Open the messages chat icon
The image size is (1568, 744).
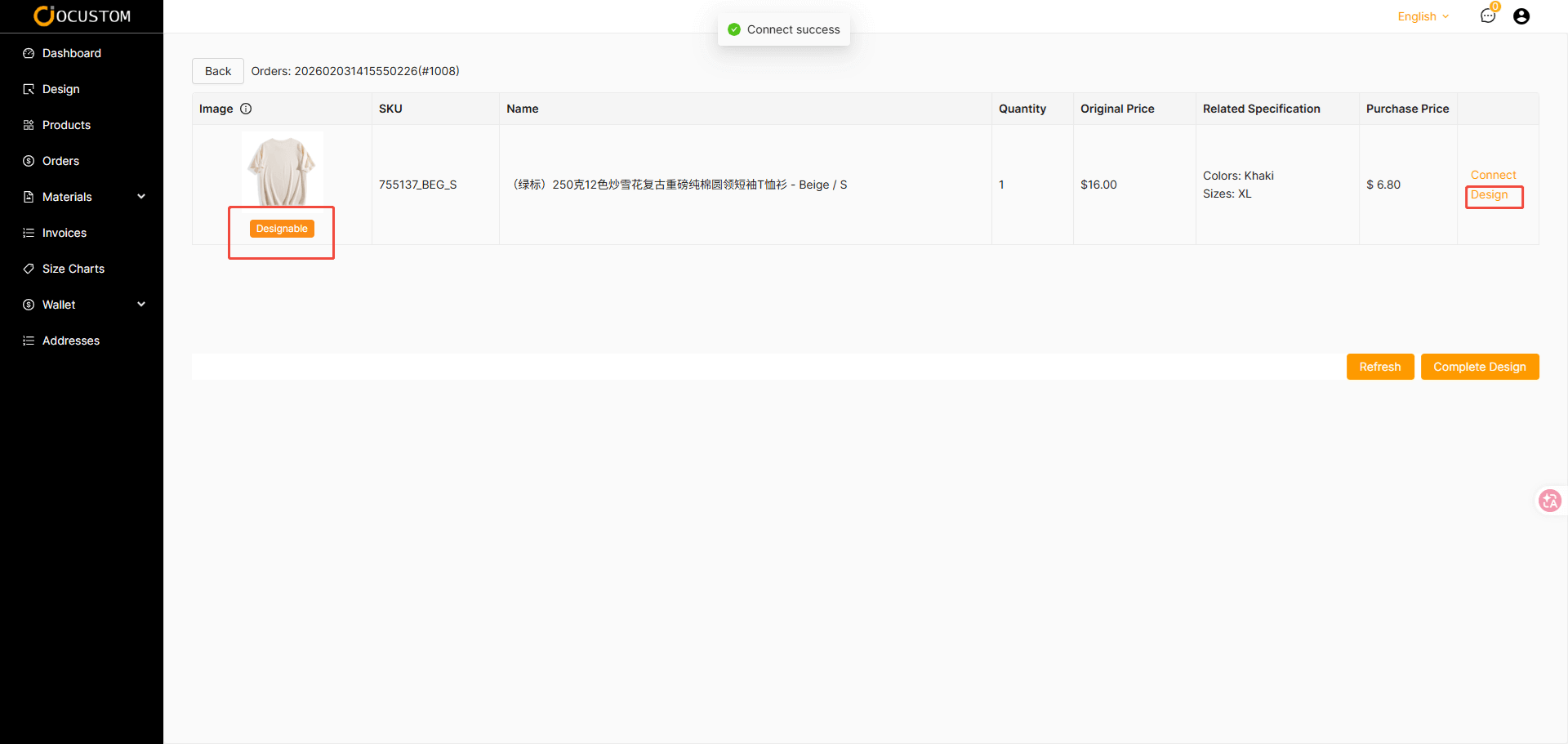[x=1487, y=16]
